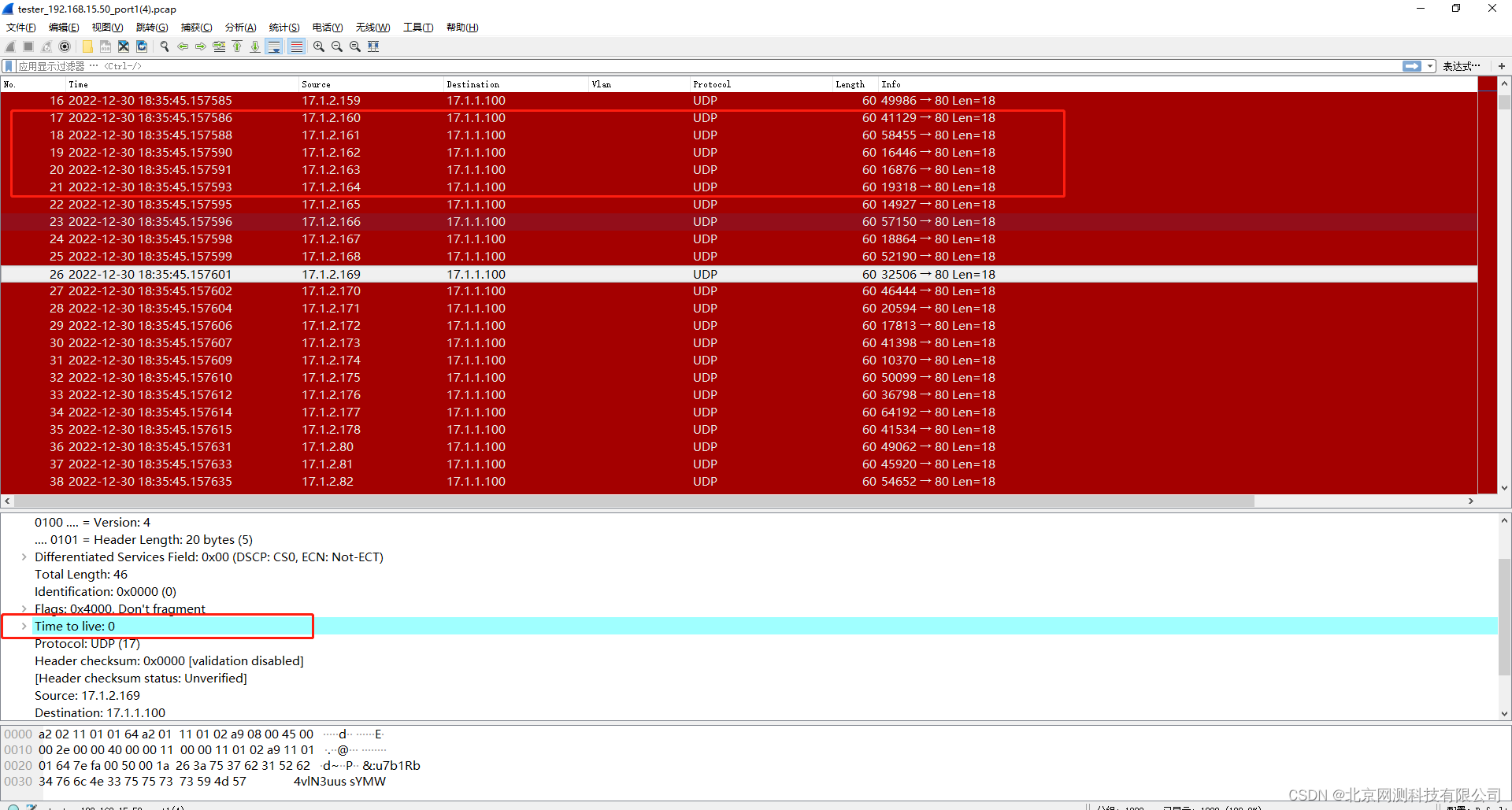Expand the Flags: 0x4000 row
Viewport: 1512px width, 810px height.
[x=24, y=609]
